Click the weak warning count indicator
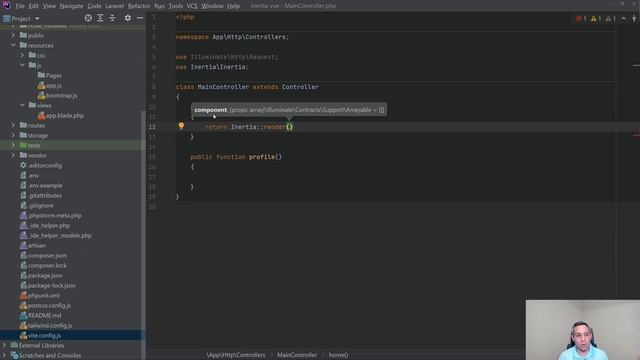This screenshot has height=360, width=640. [x=611, y=18]
